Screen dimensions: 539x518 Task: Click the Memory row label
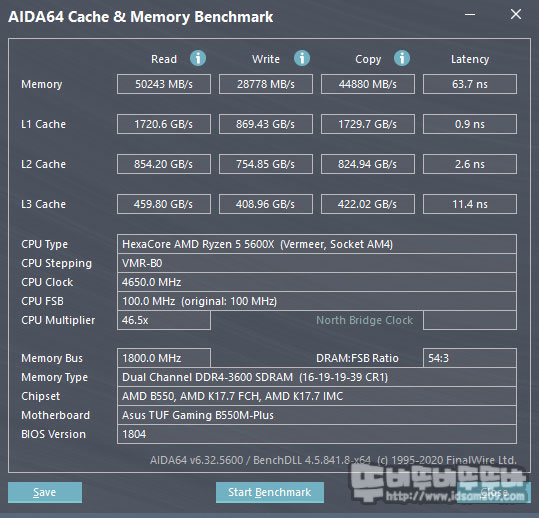[42, 84]
